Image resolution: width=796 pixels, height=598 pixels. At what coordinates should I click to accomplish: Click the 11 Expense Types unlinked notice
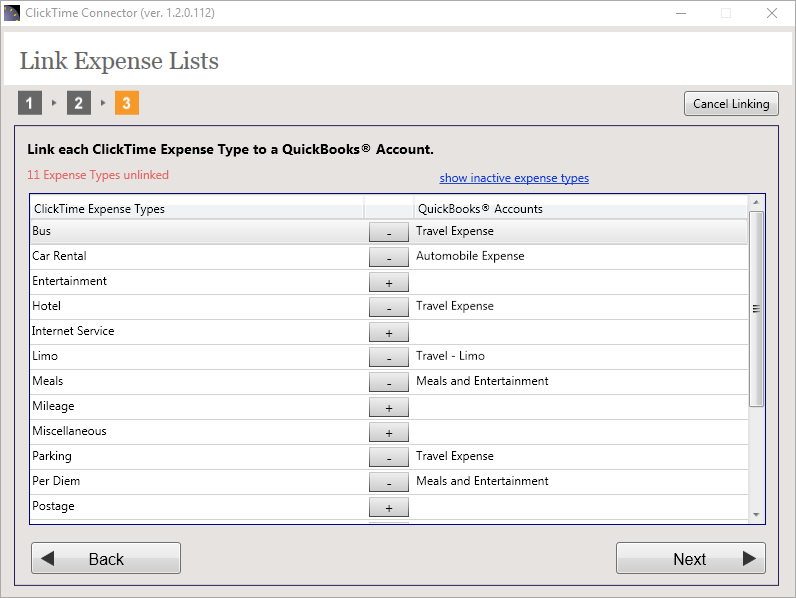tap(98, 175)
